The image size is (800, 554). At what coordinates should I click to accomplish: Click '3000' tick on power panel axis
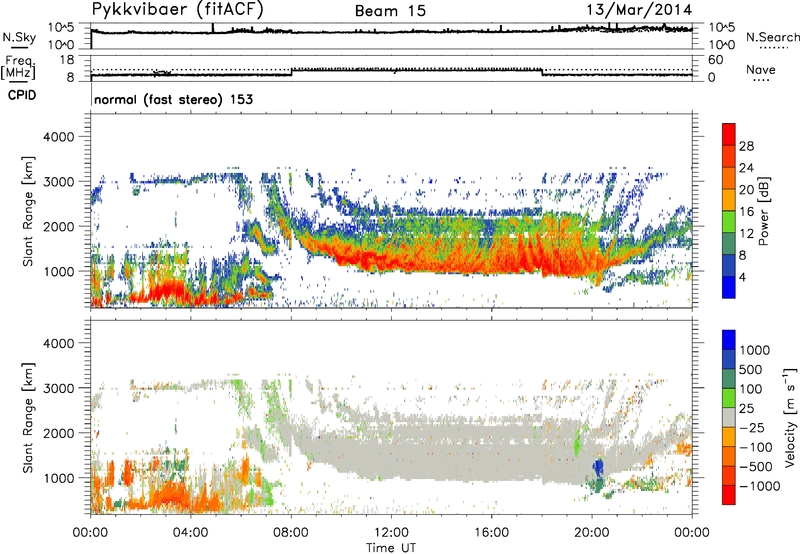point(58,182)
